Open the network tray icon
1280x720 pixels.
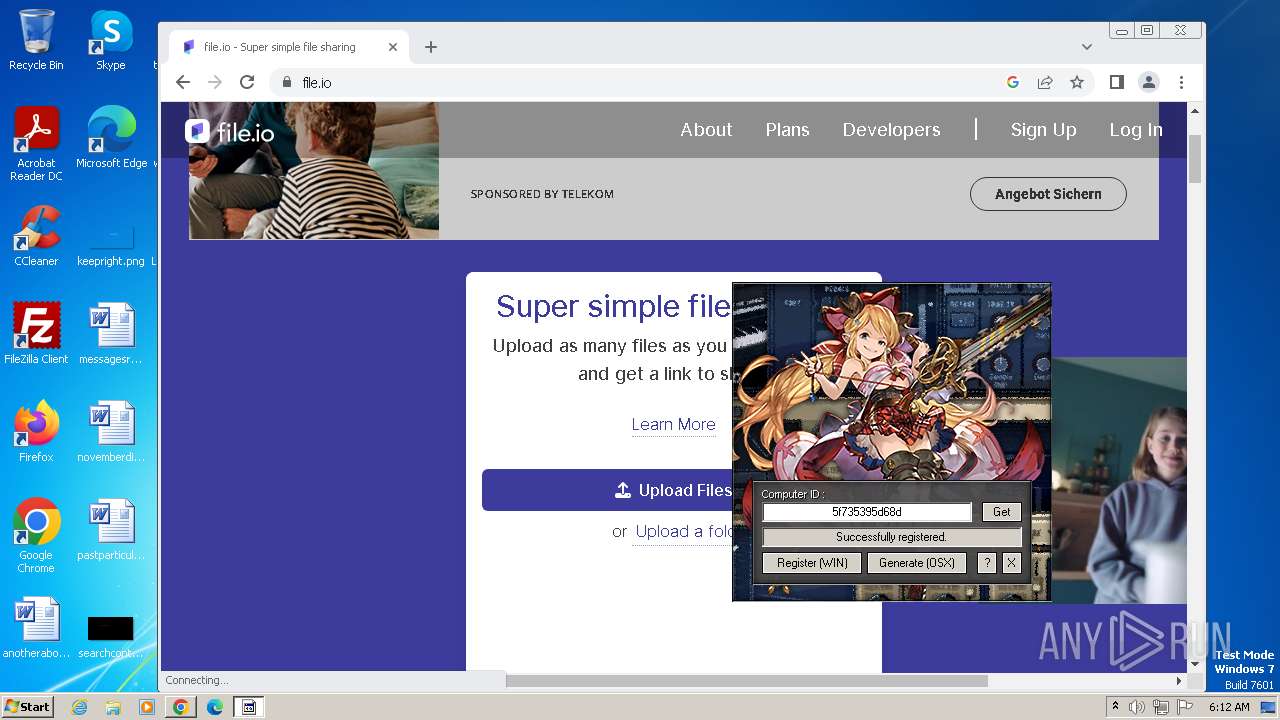tap(1160, 707)
